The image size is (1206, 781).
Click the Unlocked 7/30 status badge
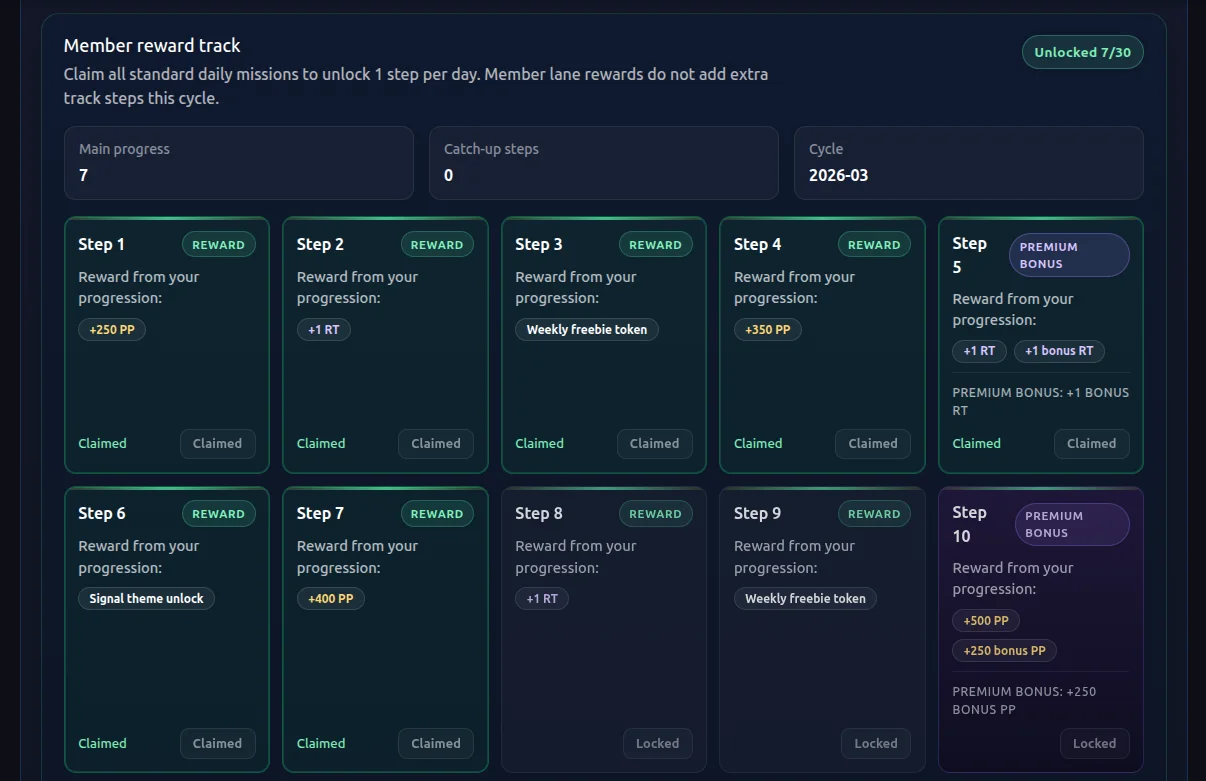(1082, 52)
